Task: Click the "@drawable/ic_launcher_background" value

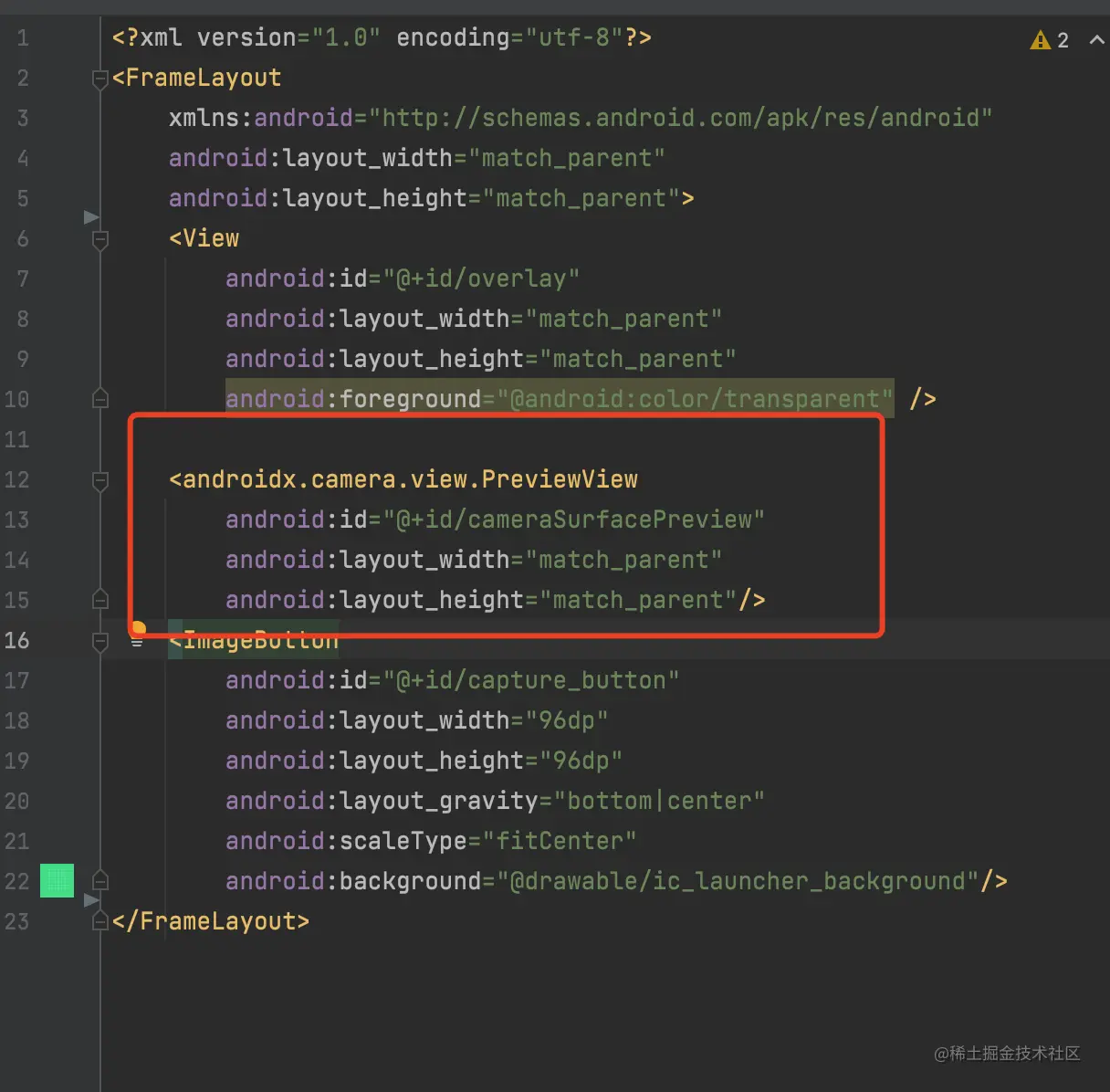Action: (x=738, y=881)
